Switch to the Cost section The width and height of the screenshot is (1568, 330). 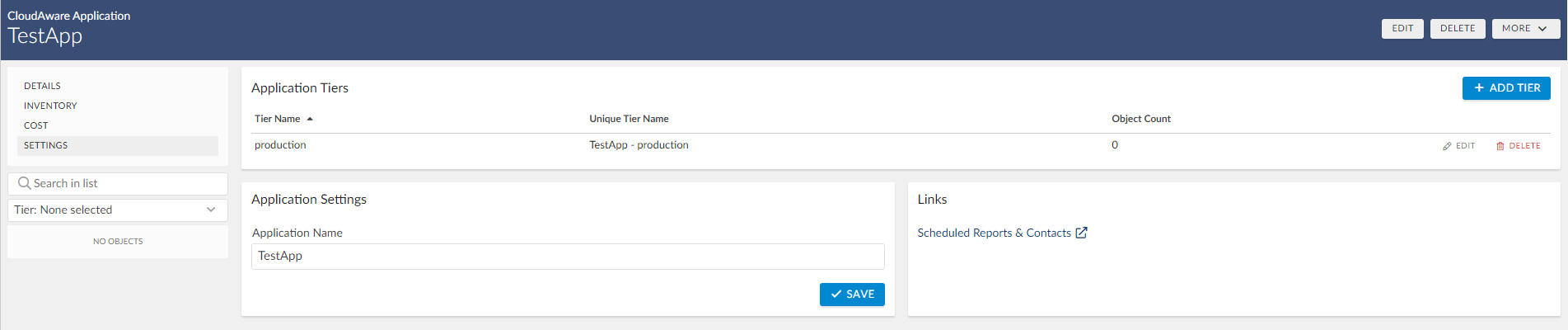(x=36, y=125)
